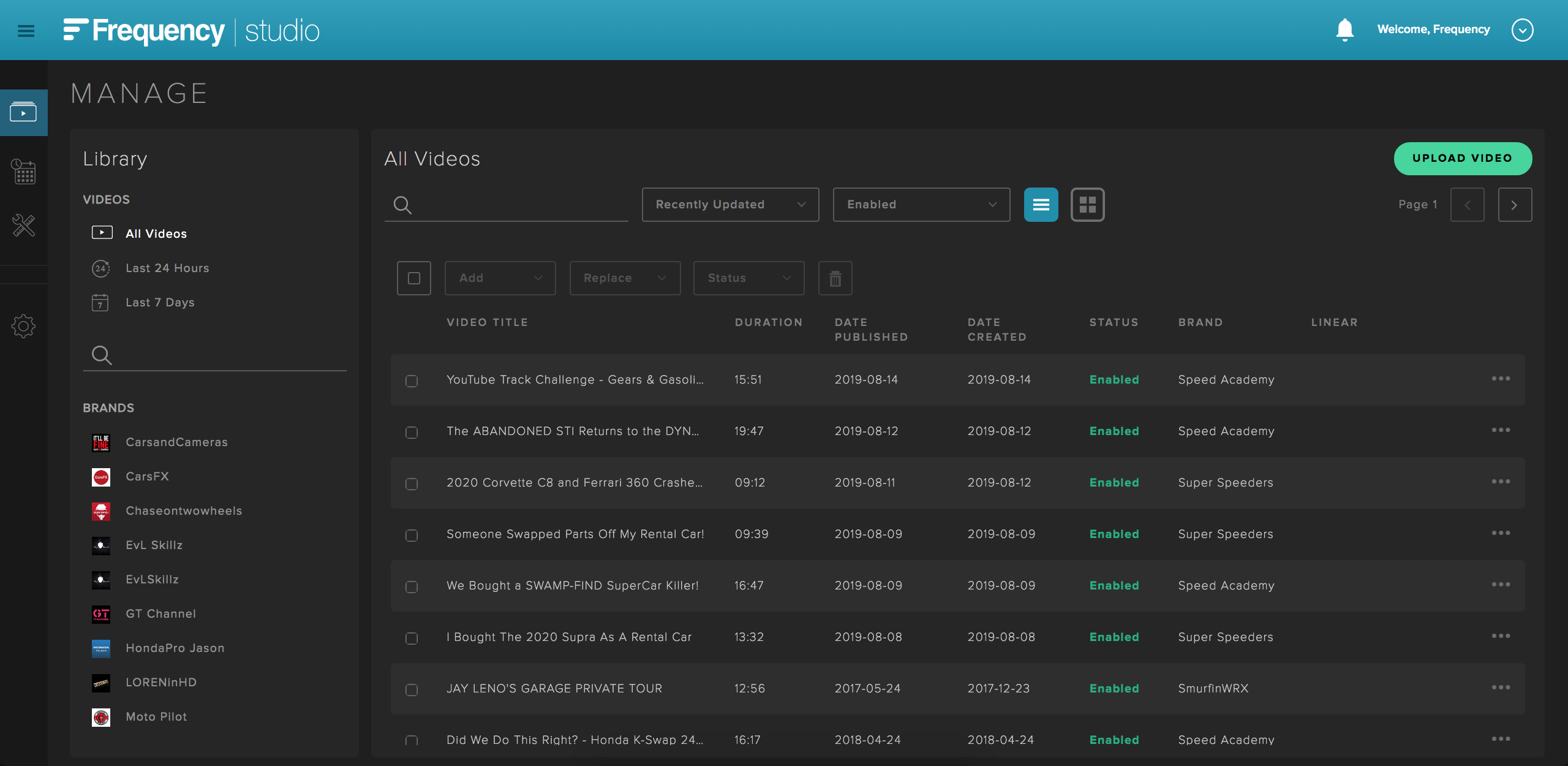Open We Bought a SWAMP-FIND SuperCar Killer! title
Viewport: 1568px width, 766px height.
click(x=573, y=585)
